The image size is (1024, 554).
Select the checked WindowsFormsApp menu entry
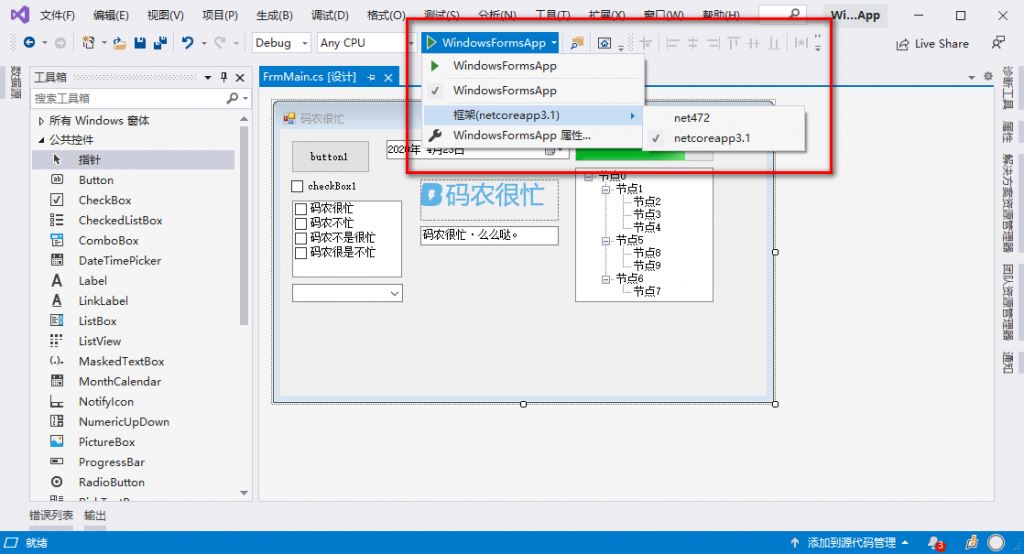(x=534, y=90)
